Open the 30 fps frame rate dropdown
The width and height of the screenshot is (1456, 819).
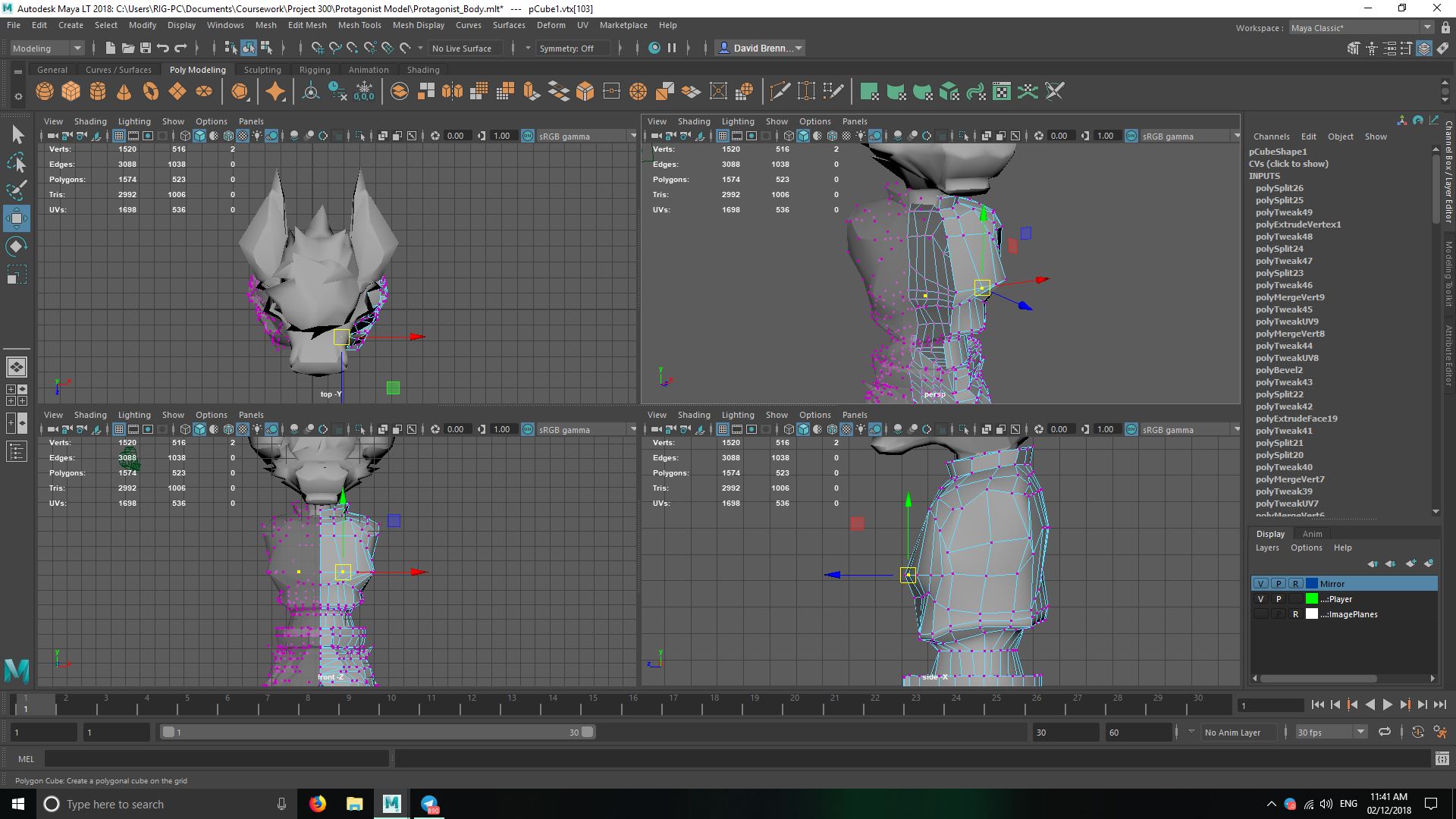[1331, 732]
